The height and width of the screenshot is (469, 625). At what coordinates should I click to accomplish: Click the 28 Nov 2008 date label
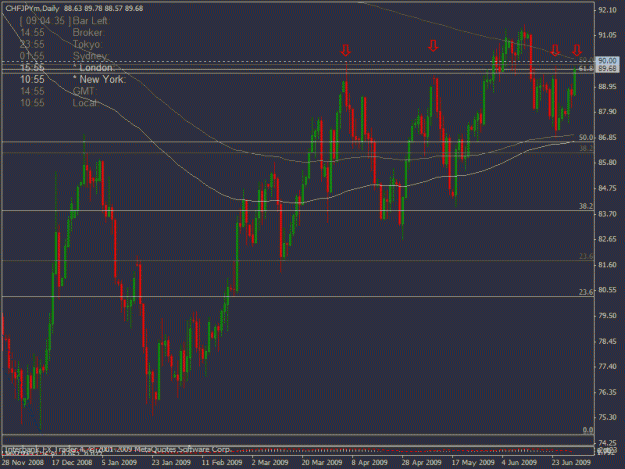click(23, 463)
